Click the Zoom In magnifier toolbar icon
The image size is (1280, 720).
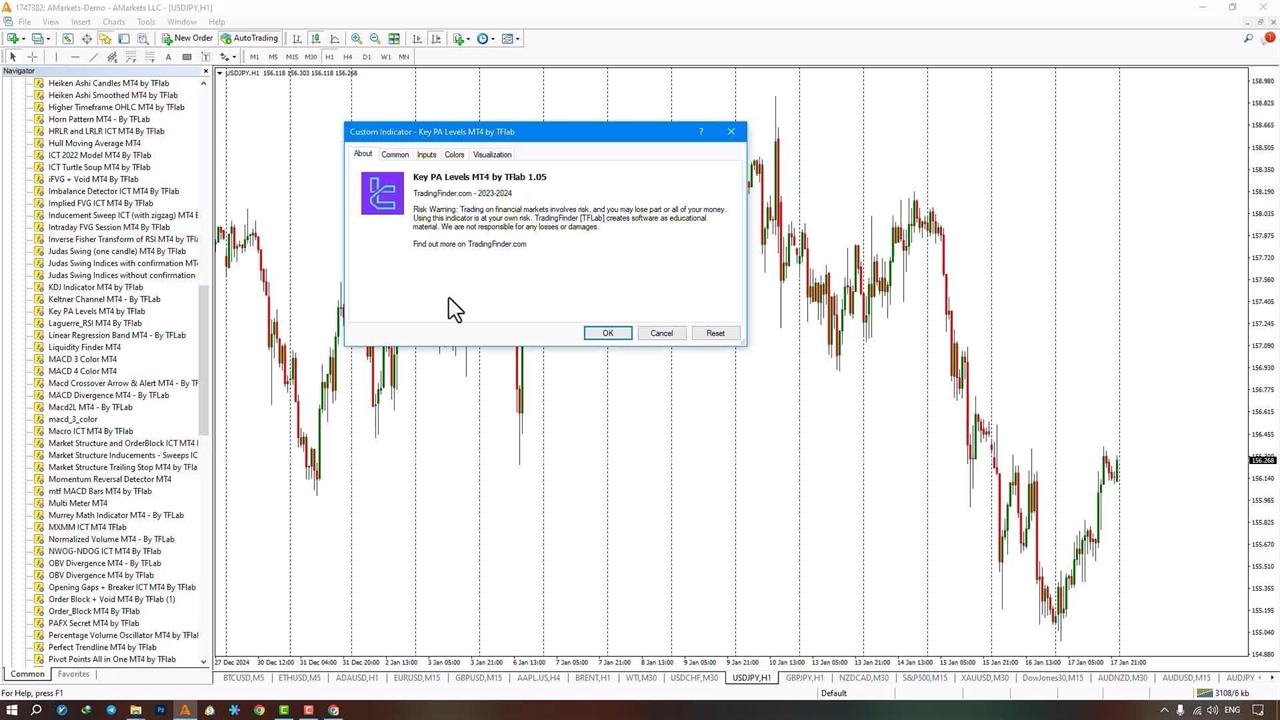[356, 39]
